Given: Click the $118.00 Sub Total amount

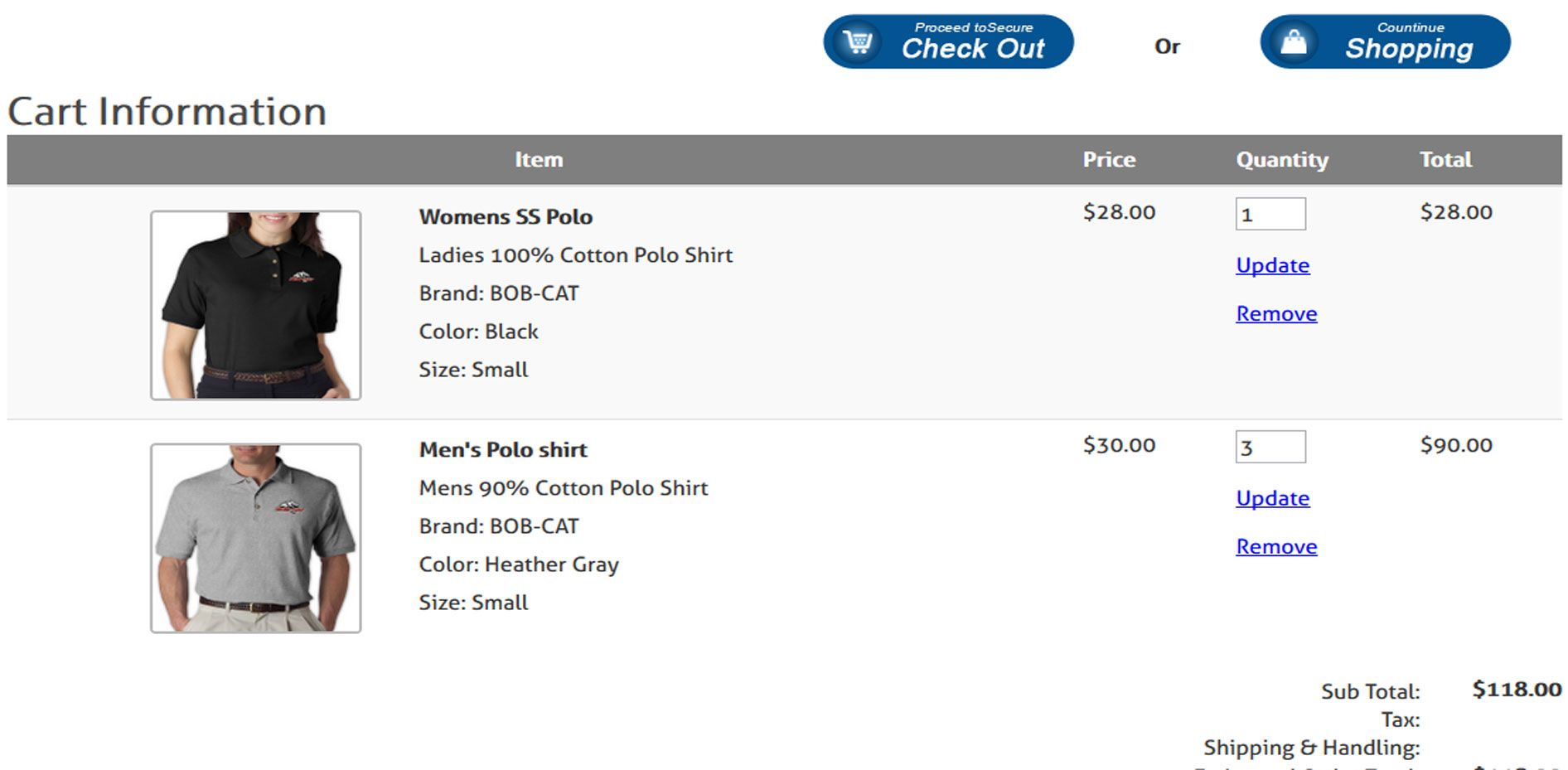Looking at the screenshot, I should click(x=1517, y=690).
